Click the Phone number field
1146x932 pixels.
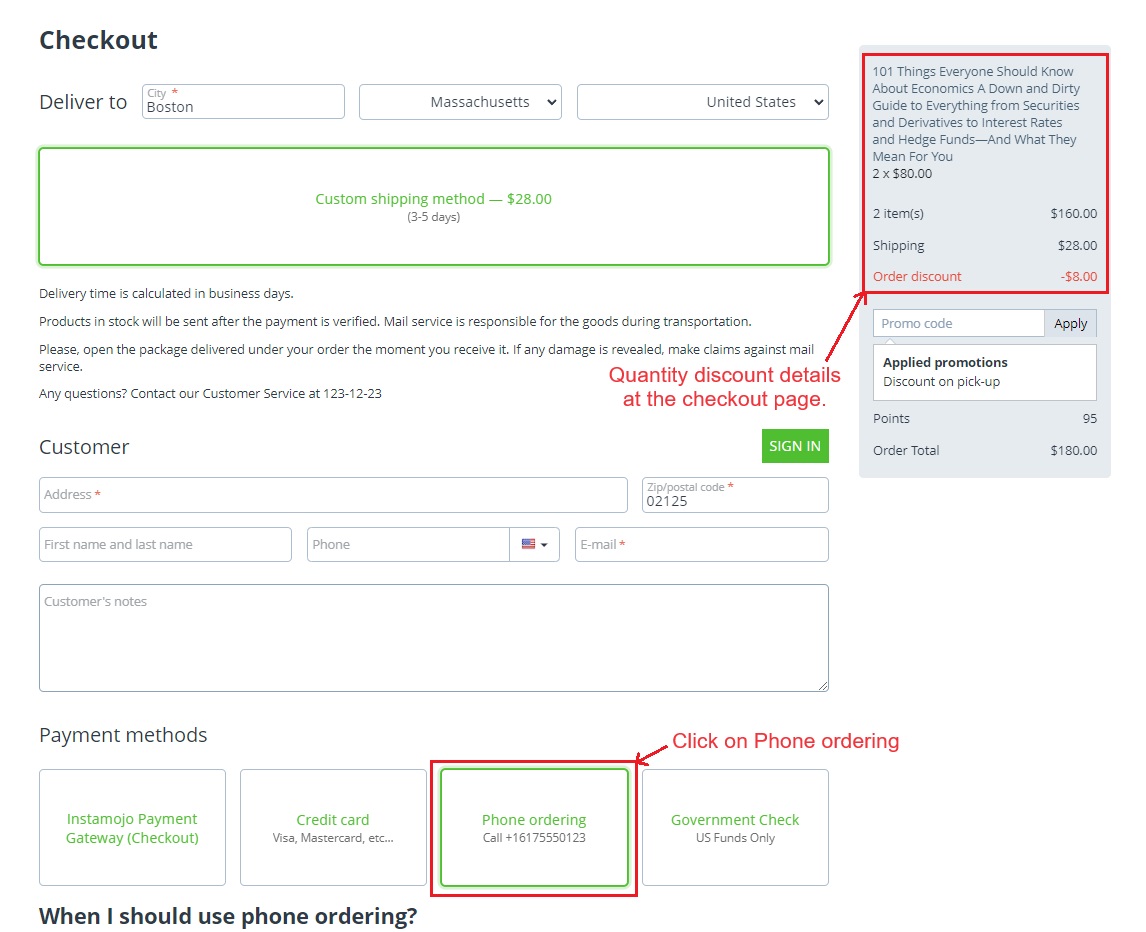click(x=409, y=545)
